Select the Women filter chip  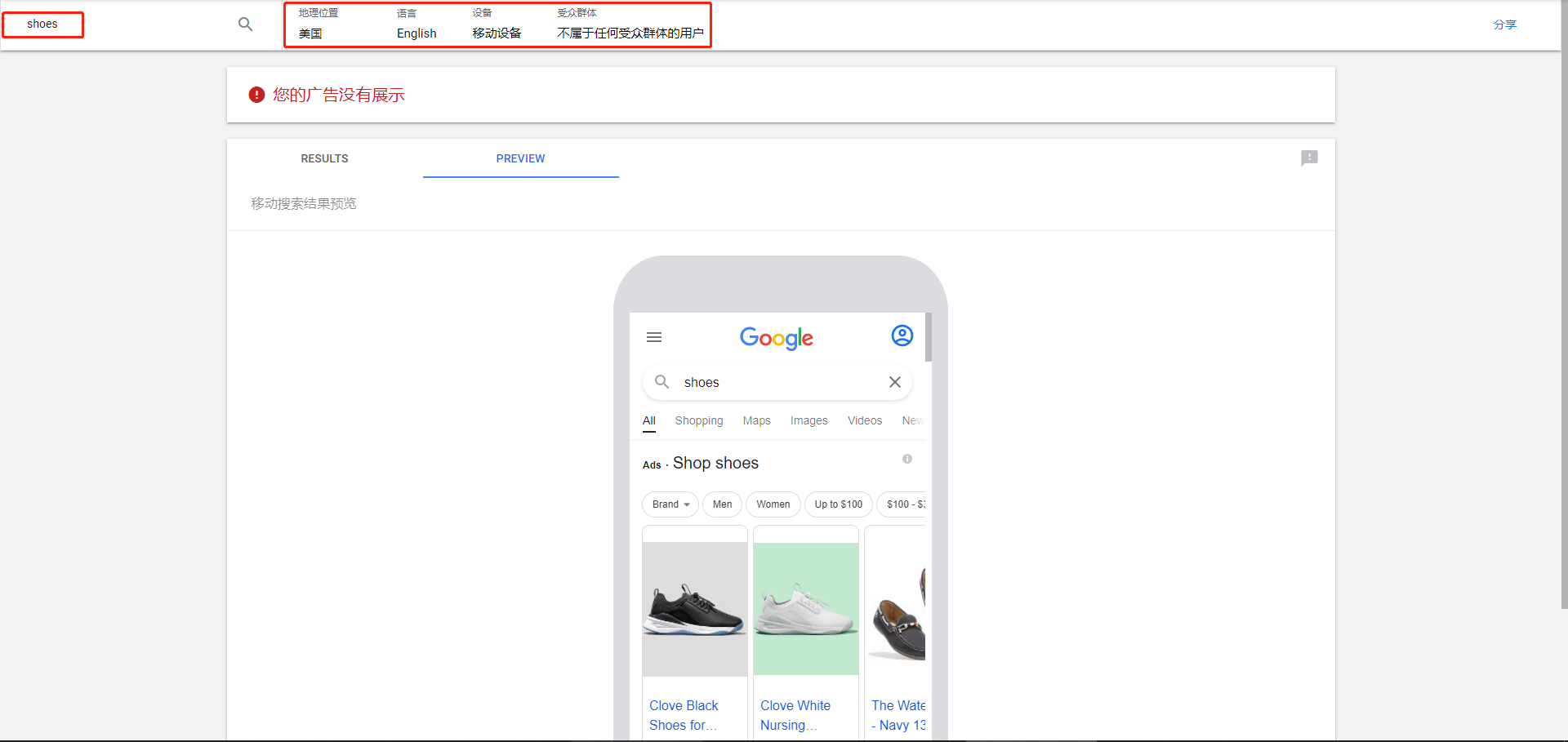point(773,504)
